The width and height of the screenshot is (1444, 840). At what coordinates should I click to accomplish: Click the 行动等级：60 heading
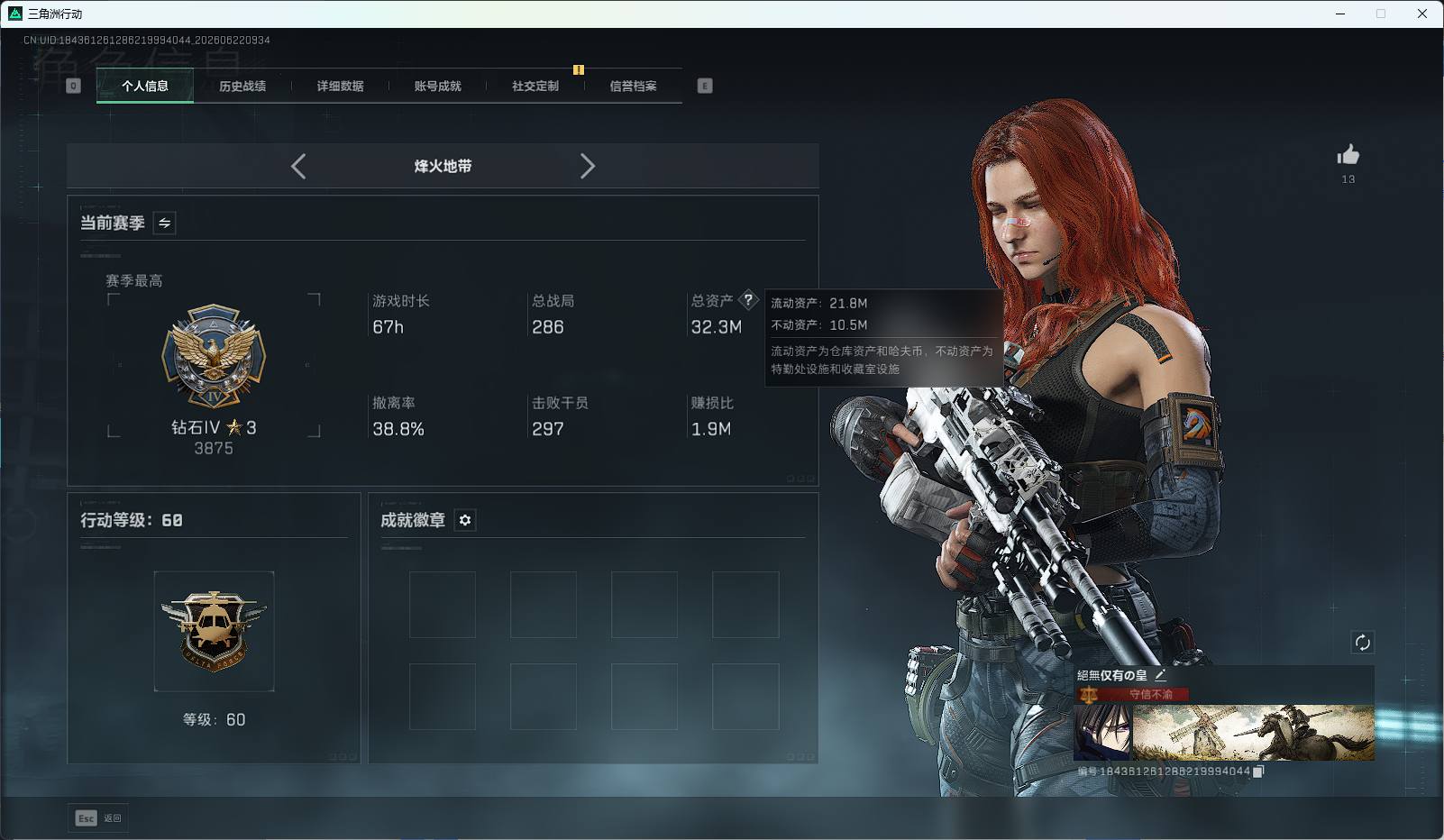[132, 520]
